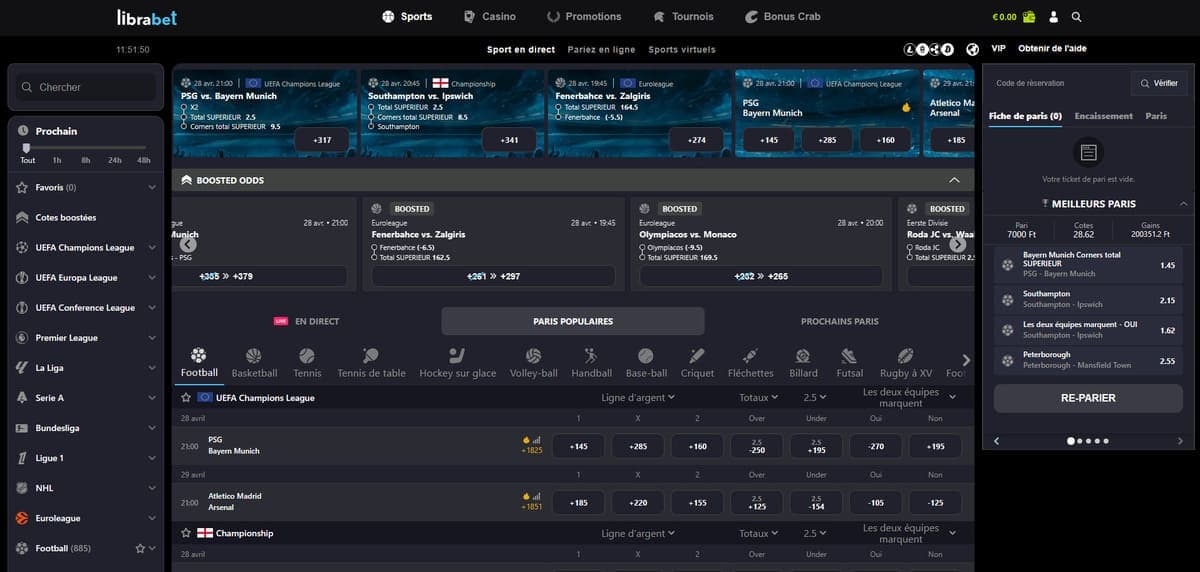The height and width of the screenshot is (572, 1200).
Task: Open Southampton vs. Ipswich featured card
Action: coord(451,113)
